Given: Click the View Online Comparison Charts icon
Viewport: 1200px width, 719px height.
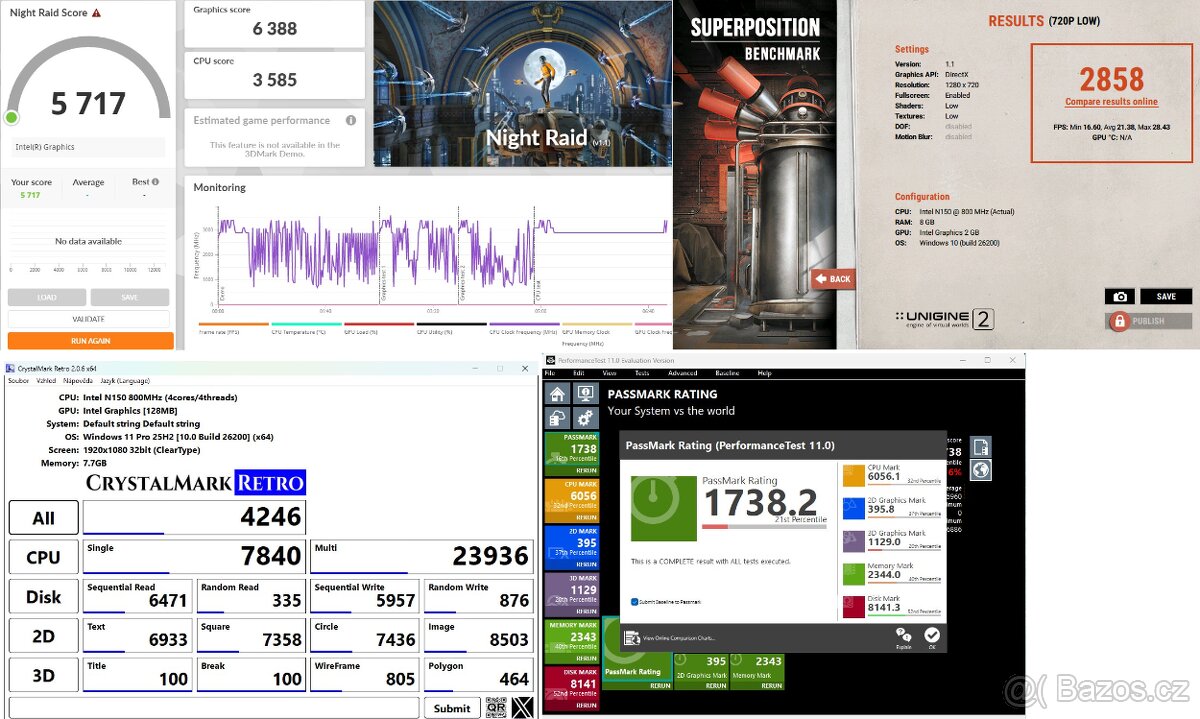Looking at the screenshot, I should click(632, 637).
